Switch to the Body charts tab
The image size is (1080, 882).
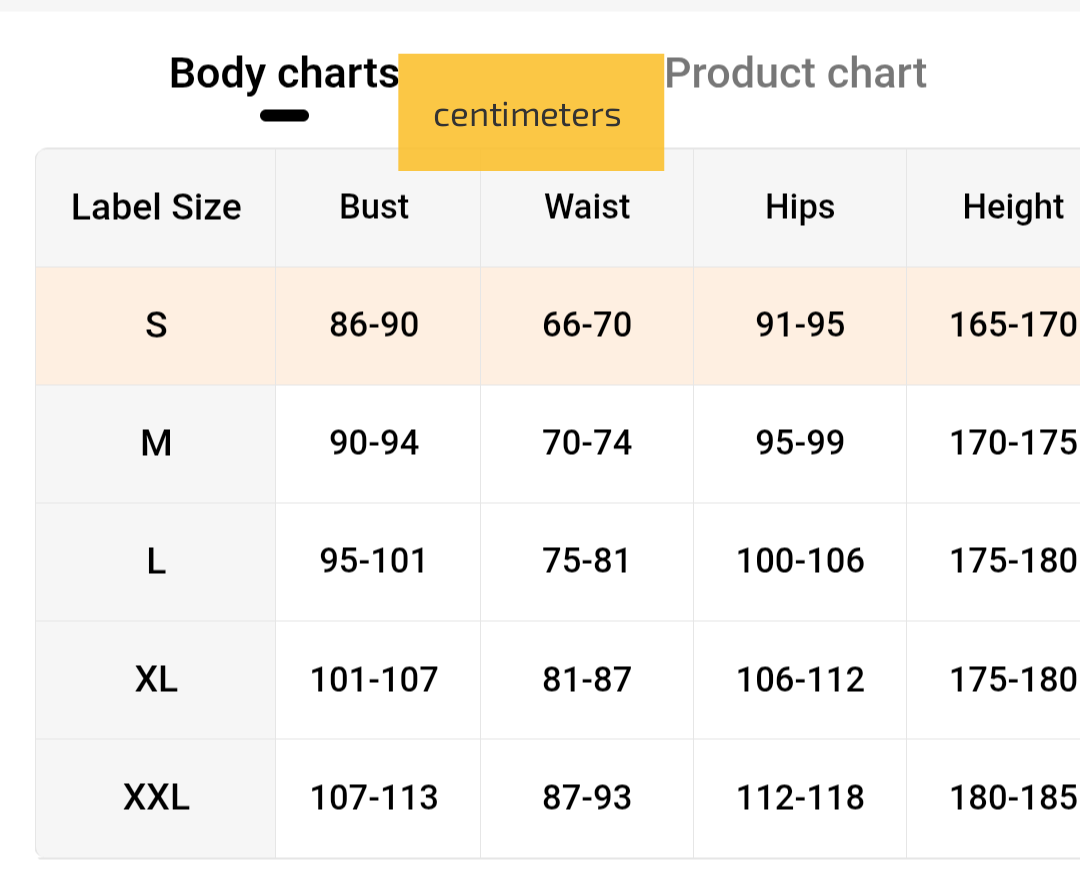point(284,75)
